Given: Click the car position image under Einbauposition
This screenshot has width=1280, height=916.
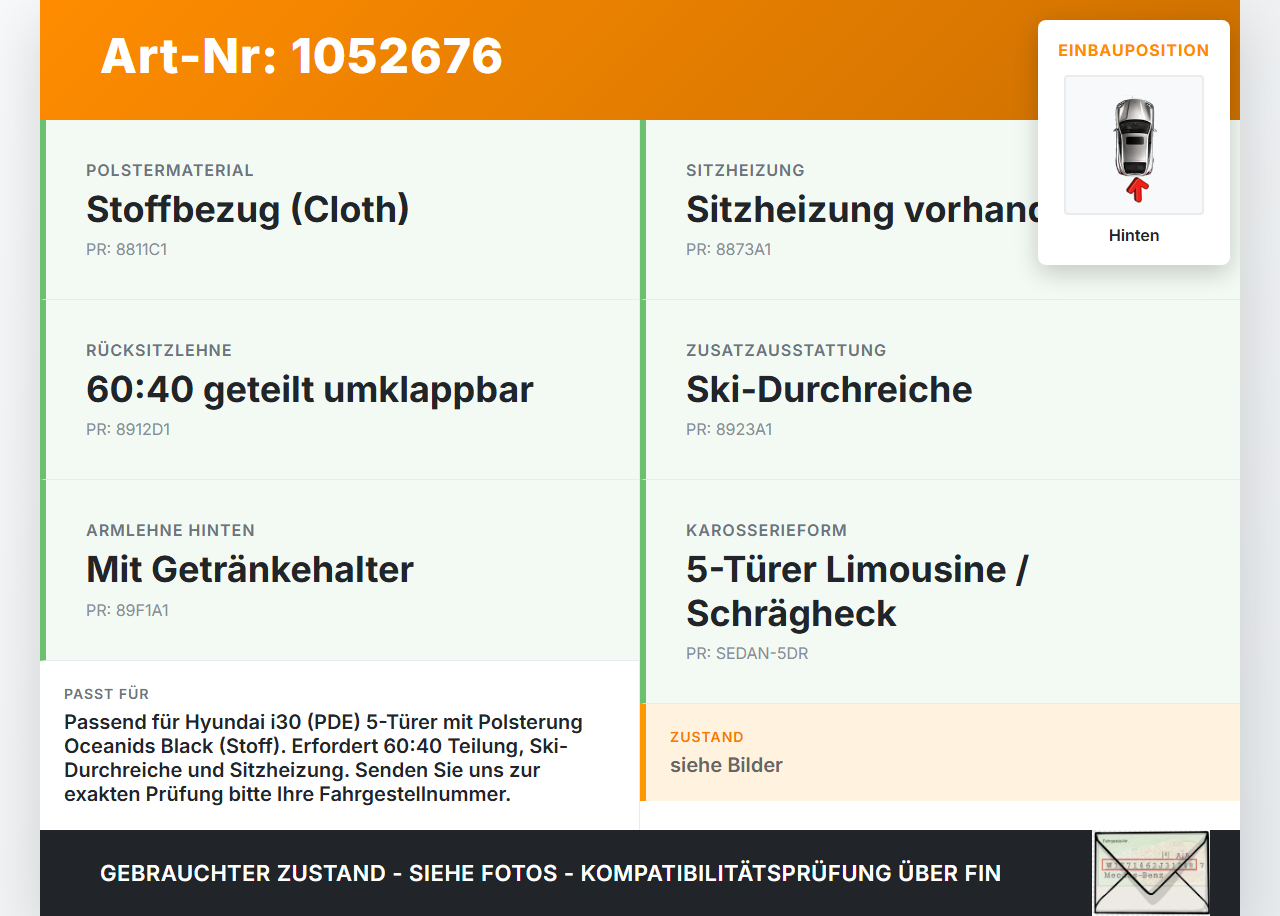Looking at the screenshot, I should (1134, 145).
